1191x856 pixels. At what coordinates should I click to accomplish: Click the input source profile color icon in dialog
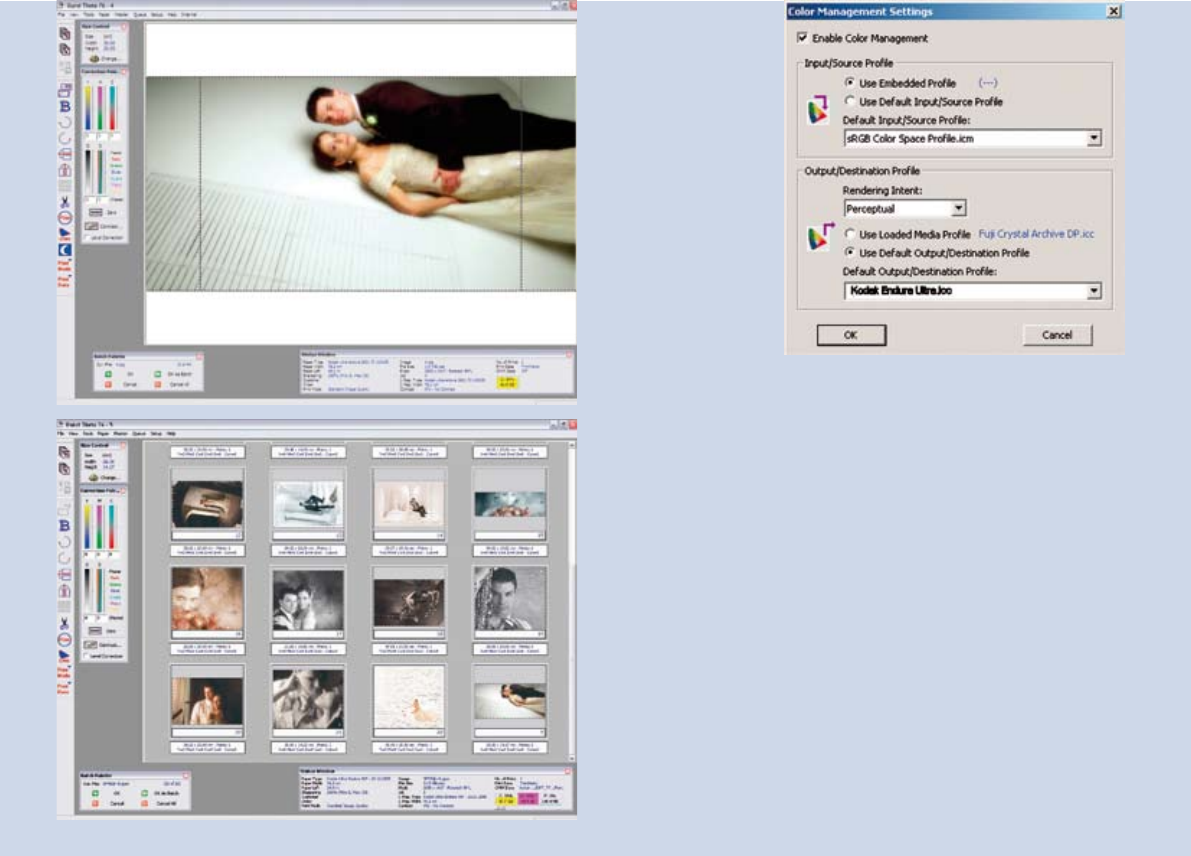pyautogui.click(x=818, y=110)
